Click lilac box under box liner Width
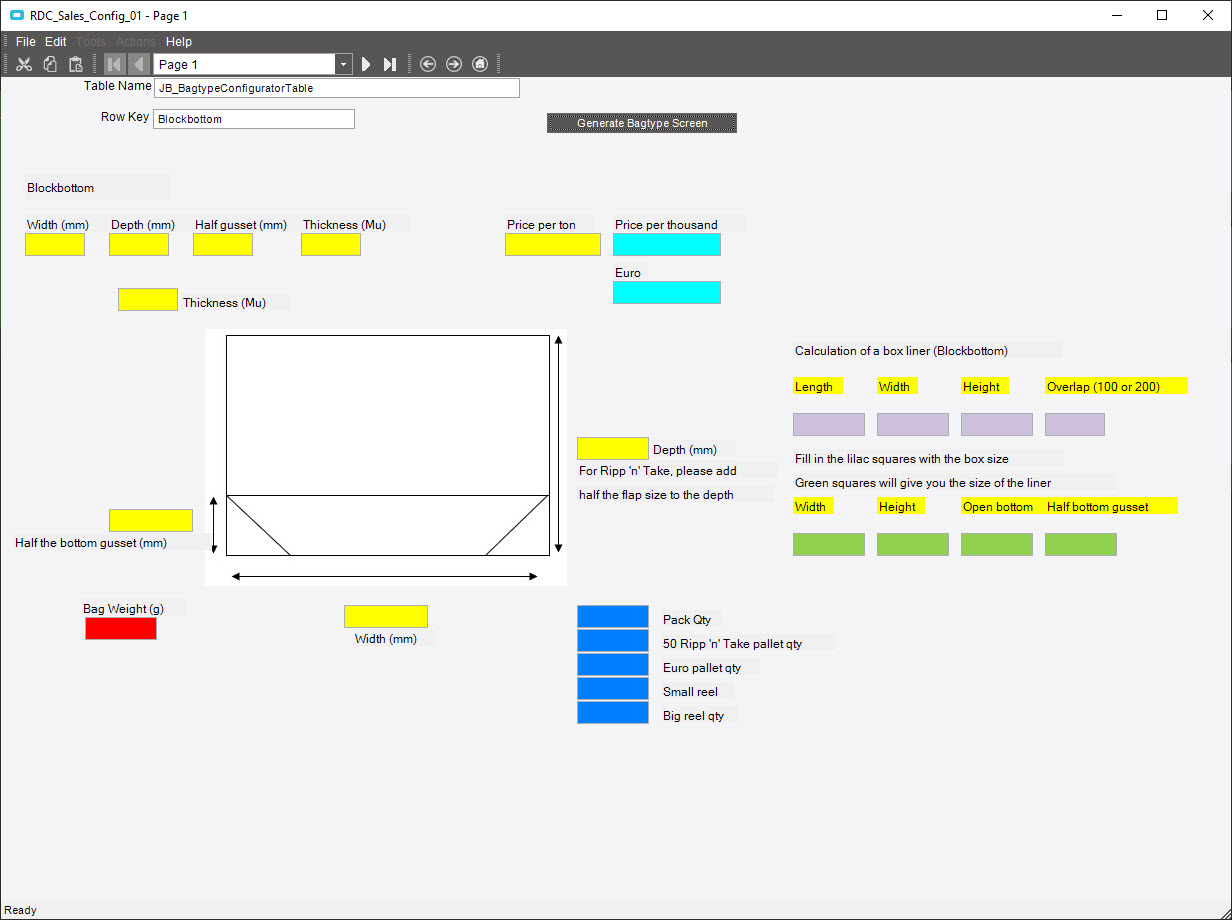 (x=913, y=425)
